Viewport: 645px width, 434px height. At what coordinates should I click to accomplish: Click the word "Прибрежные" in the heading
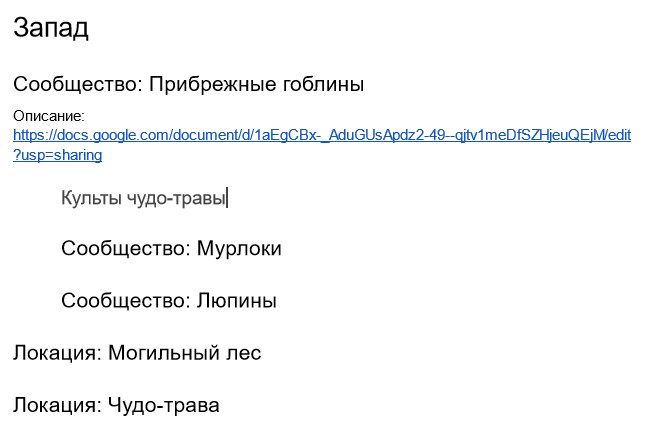[212, 84]
